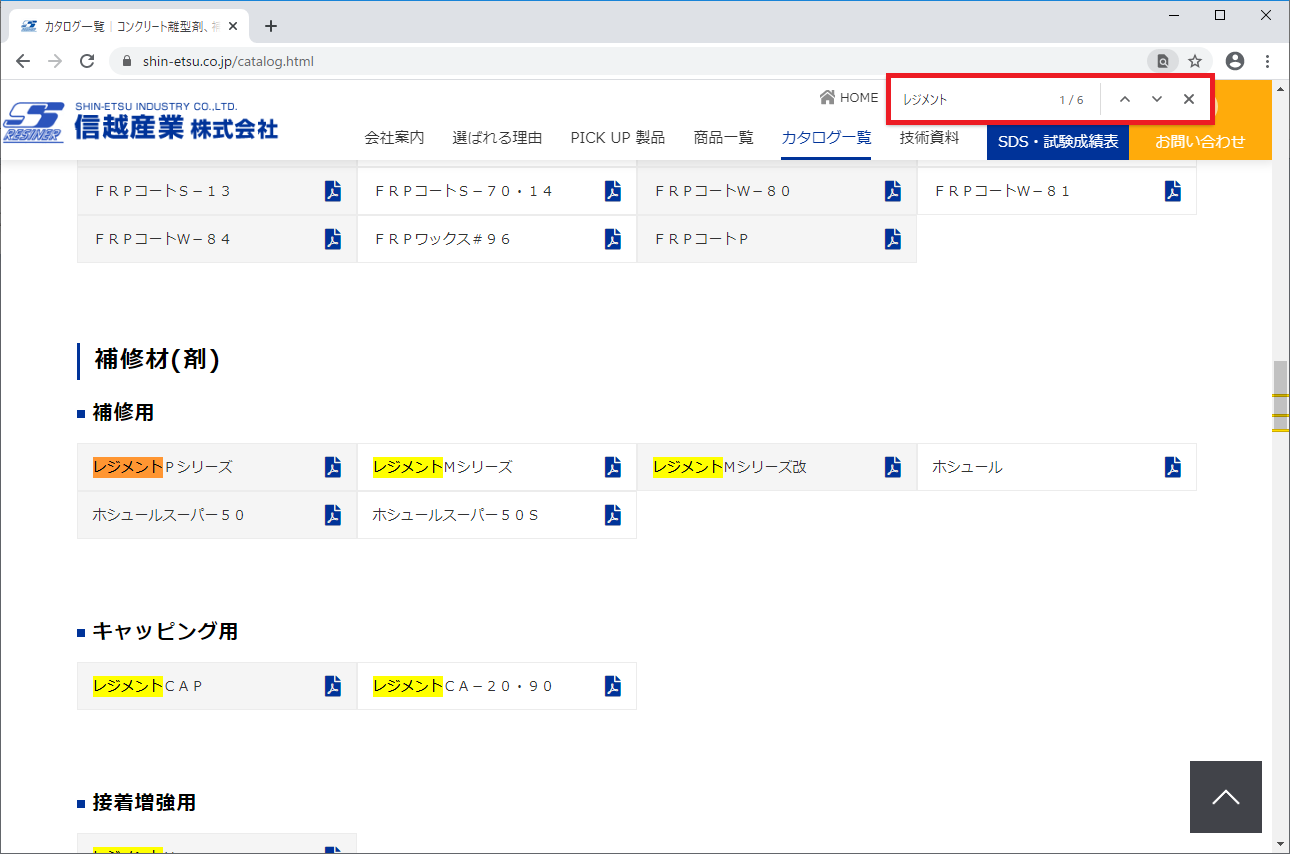The image size is (1290, 854).
Task: Open 会社案内 menu item
Action: [x=394, y=138]
